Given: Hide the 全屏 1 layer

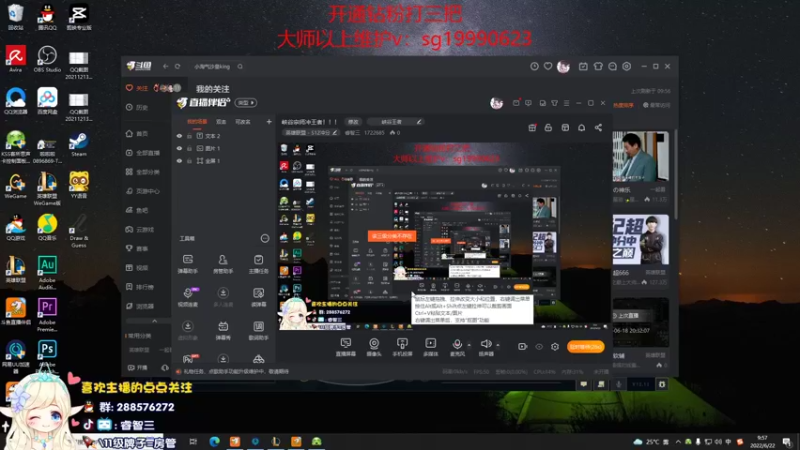Looking at the screenshot, I should [179, 161].
